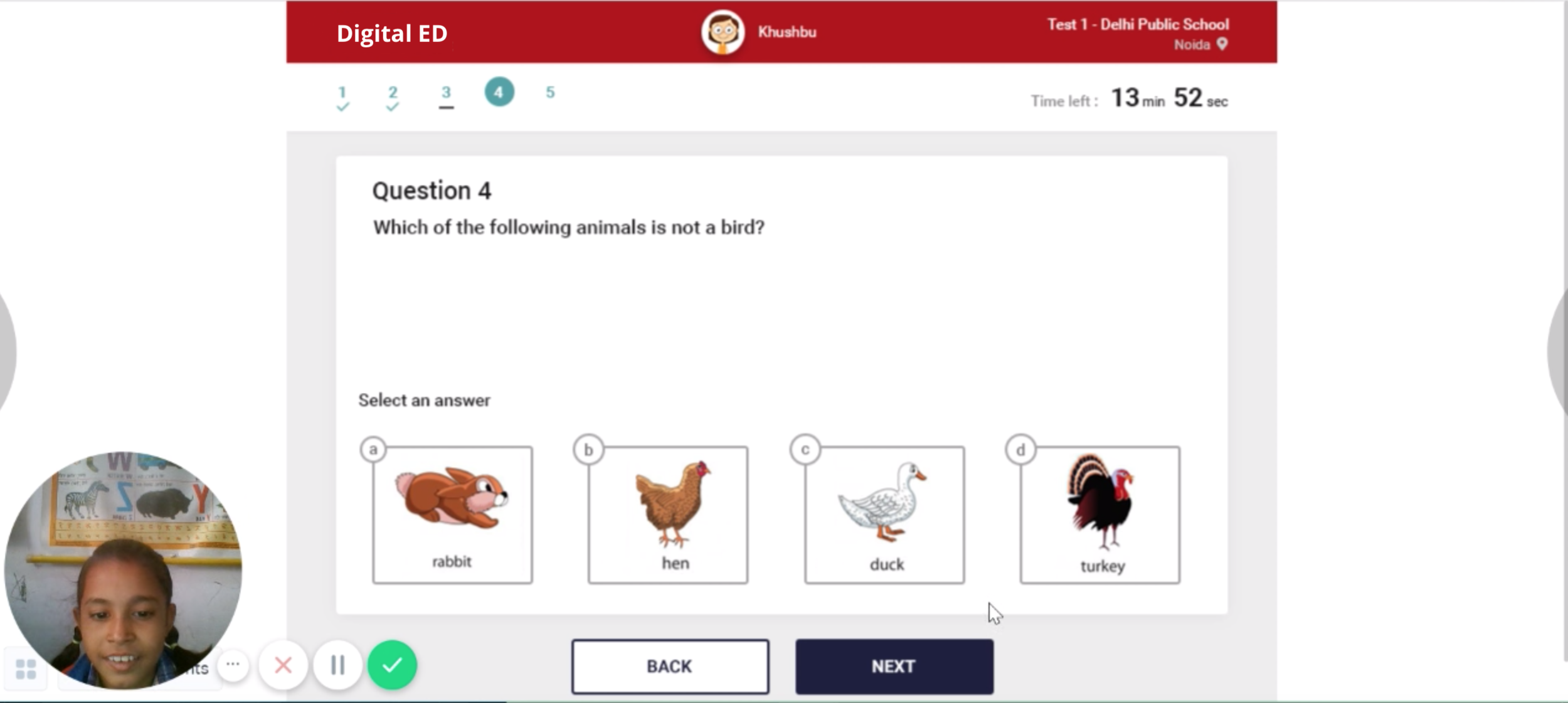Screen dimensions: 1568x703
Task: Click the webcam bubble of the student
Action: [123, 570]
